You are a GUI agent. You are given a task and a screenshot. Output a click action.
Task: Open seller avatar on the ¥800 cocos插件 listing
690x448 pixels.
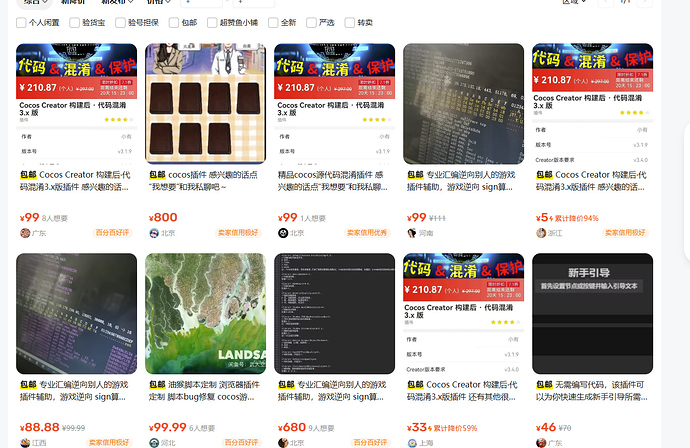(154, 233)
